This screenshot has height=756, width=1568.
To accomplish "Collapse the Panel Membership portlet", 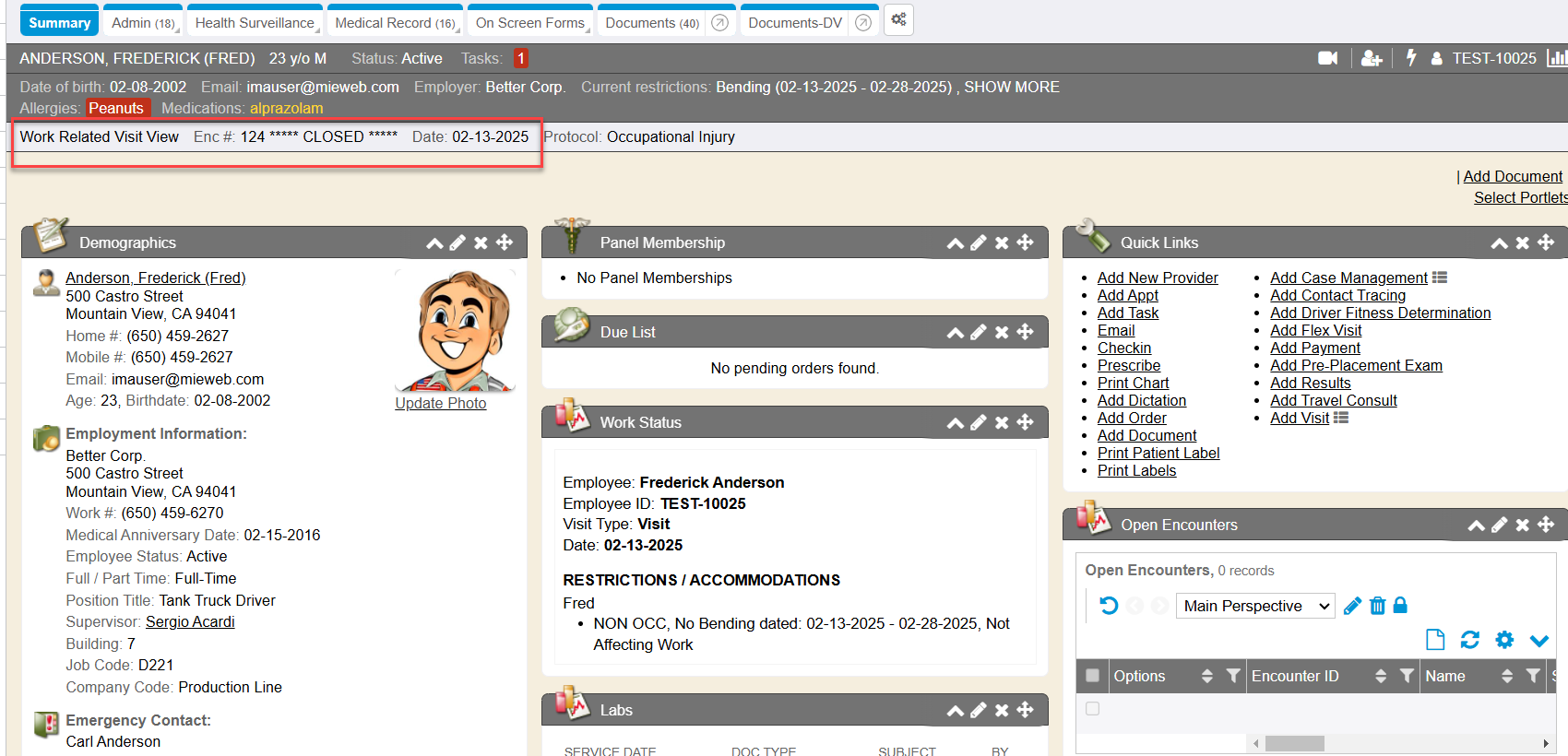I will click(955, 242).
